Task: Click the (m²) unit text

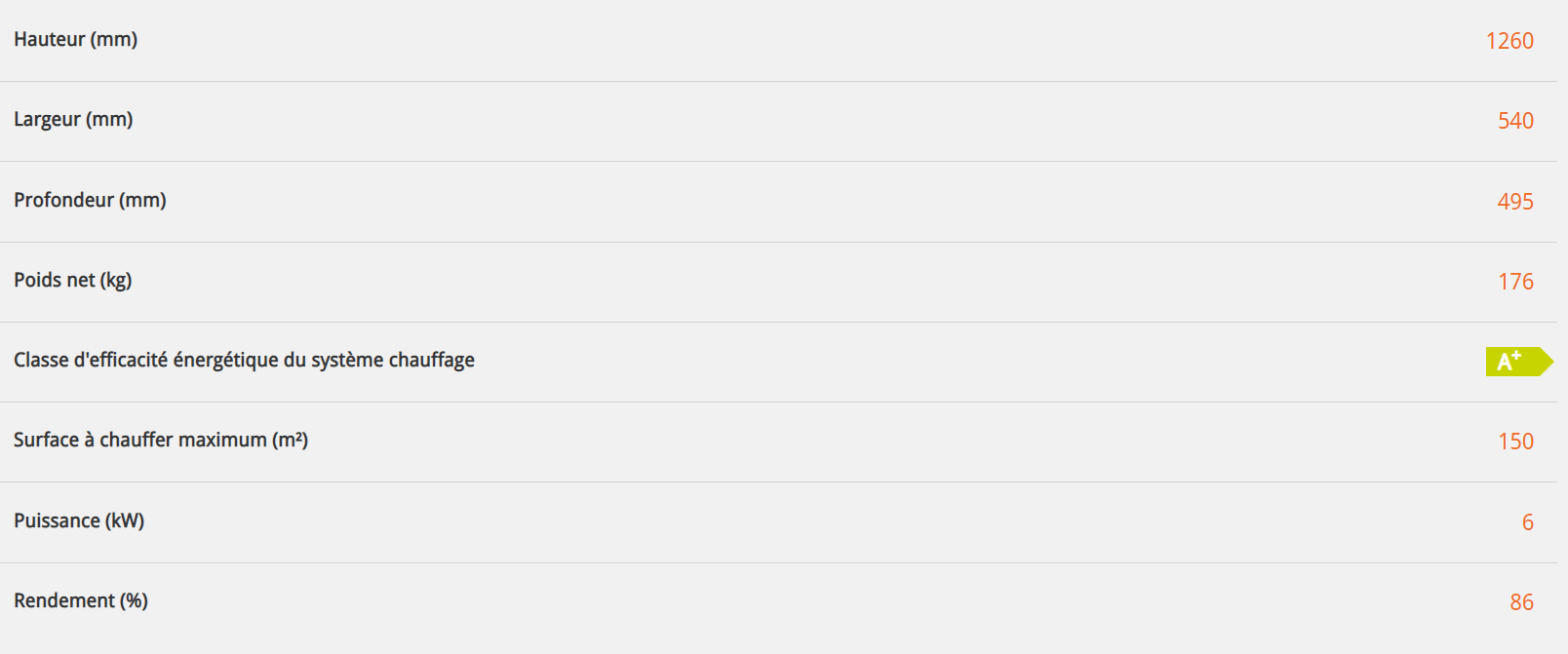Action: point(290,441)
